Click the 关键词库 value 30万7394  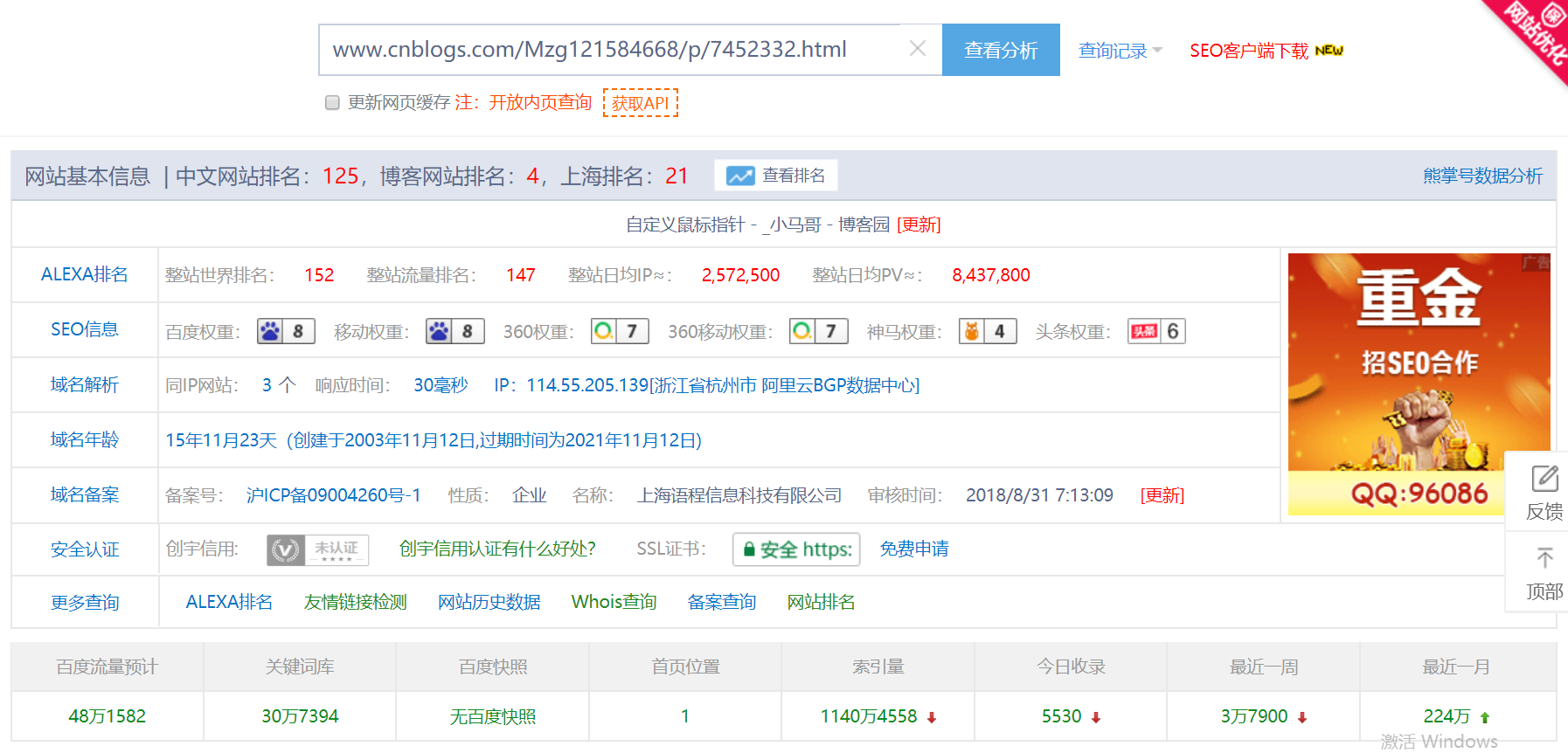pyautogui.click(x=300, y=716)
